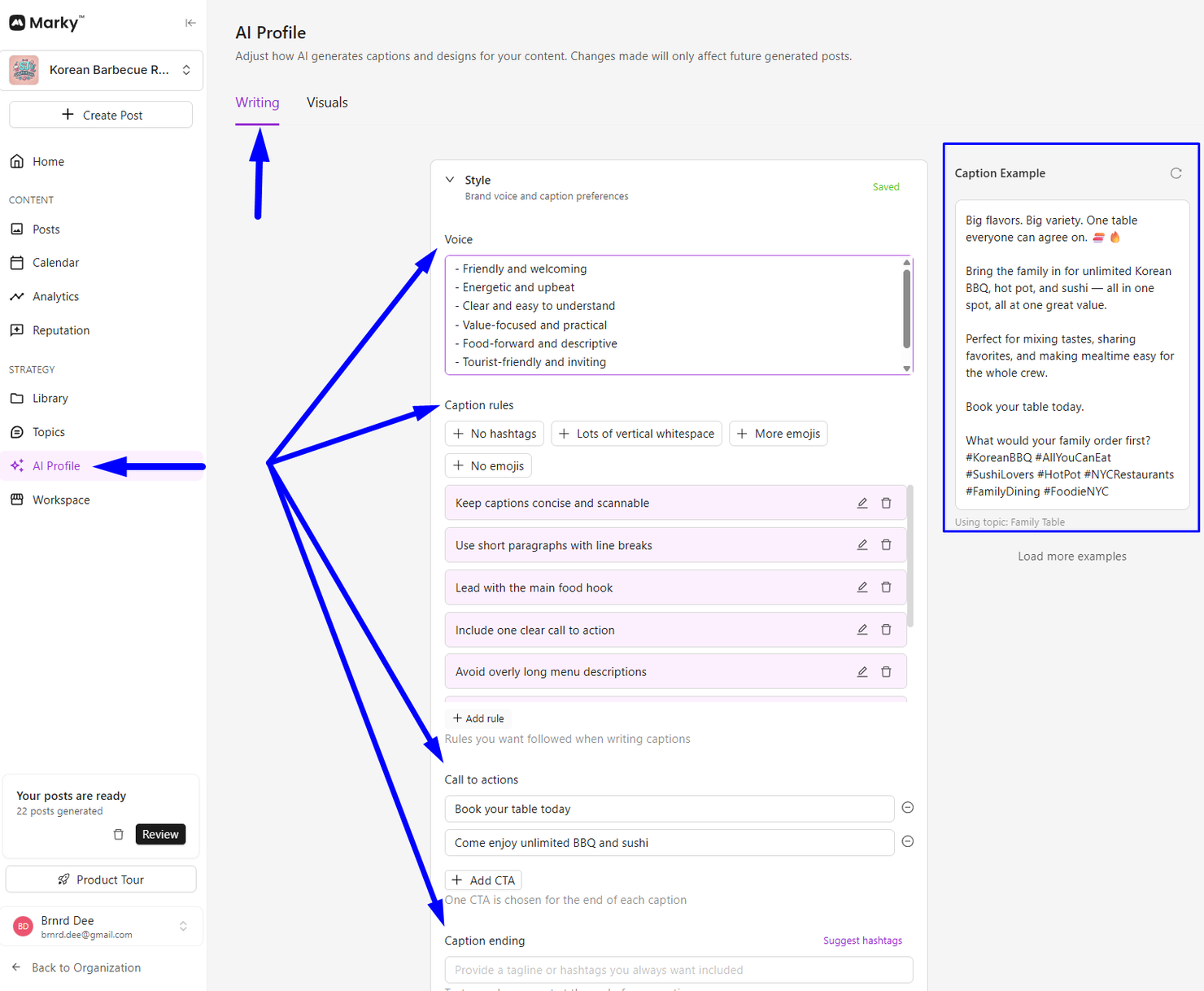Click the Voice textbox scrollbar
Screen dimensions: 1204x991
pos(906,309)
